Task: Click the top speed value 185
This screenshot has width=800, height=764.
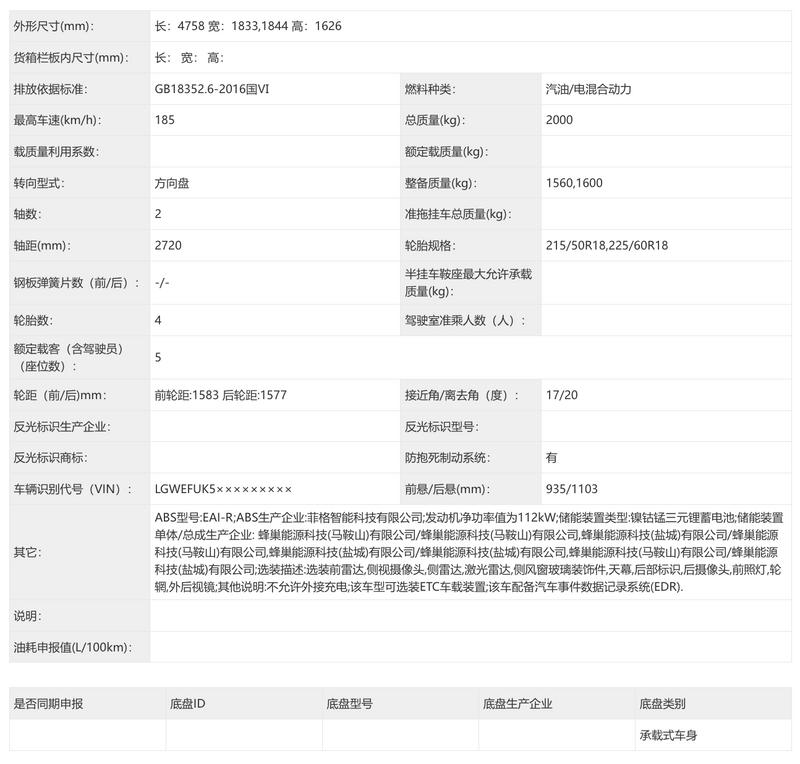Action: 165,120
